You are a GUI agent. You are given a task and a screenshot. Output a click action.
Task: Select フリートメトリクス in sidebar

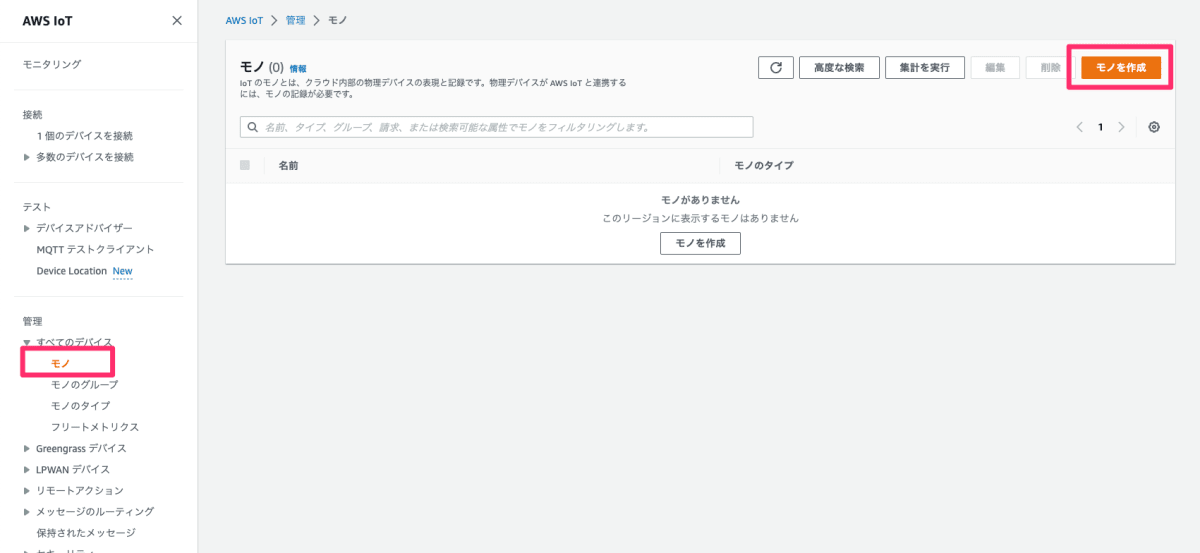(95, 427)
